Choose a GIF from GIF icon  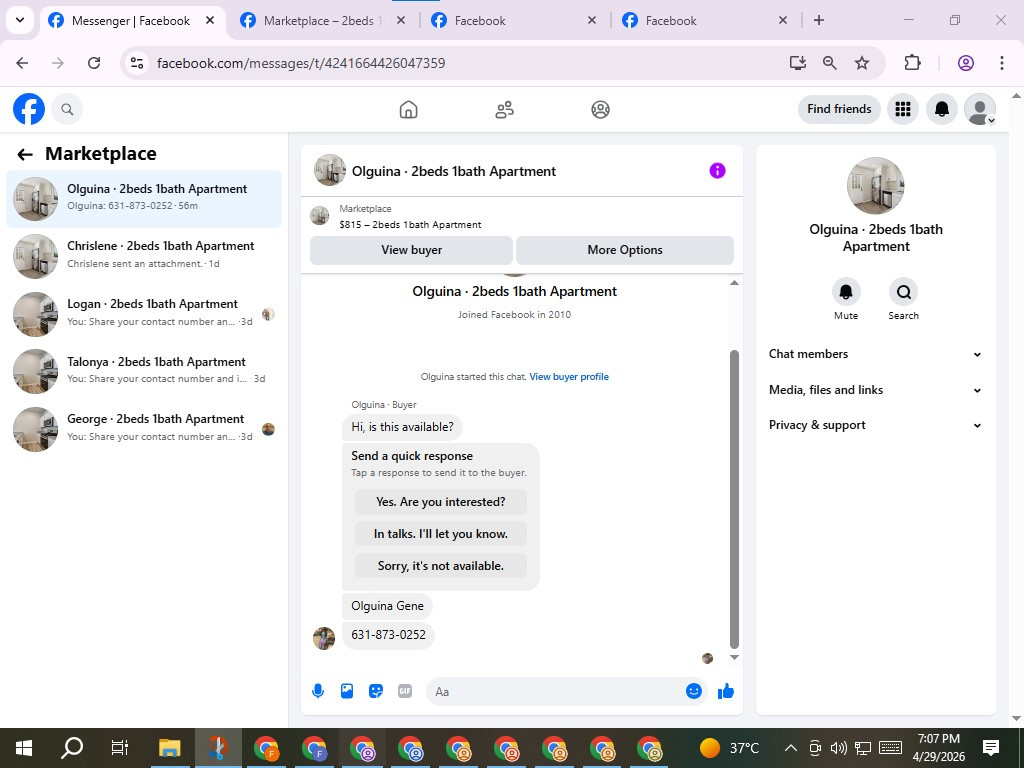click(x=405, y=691)
